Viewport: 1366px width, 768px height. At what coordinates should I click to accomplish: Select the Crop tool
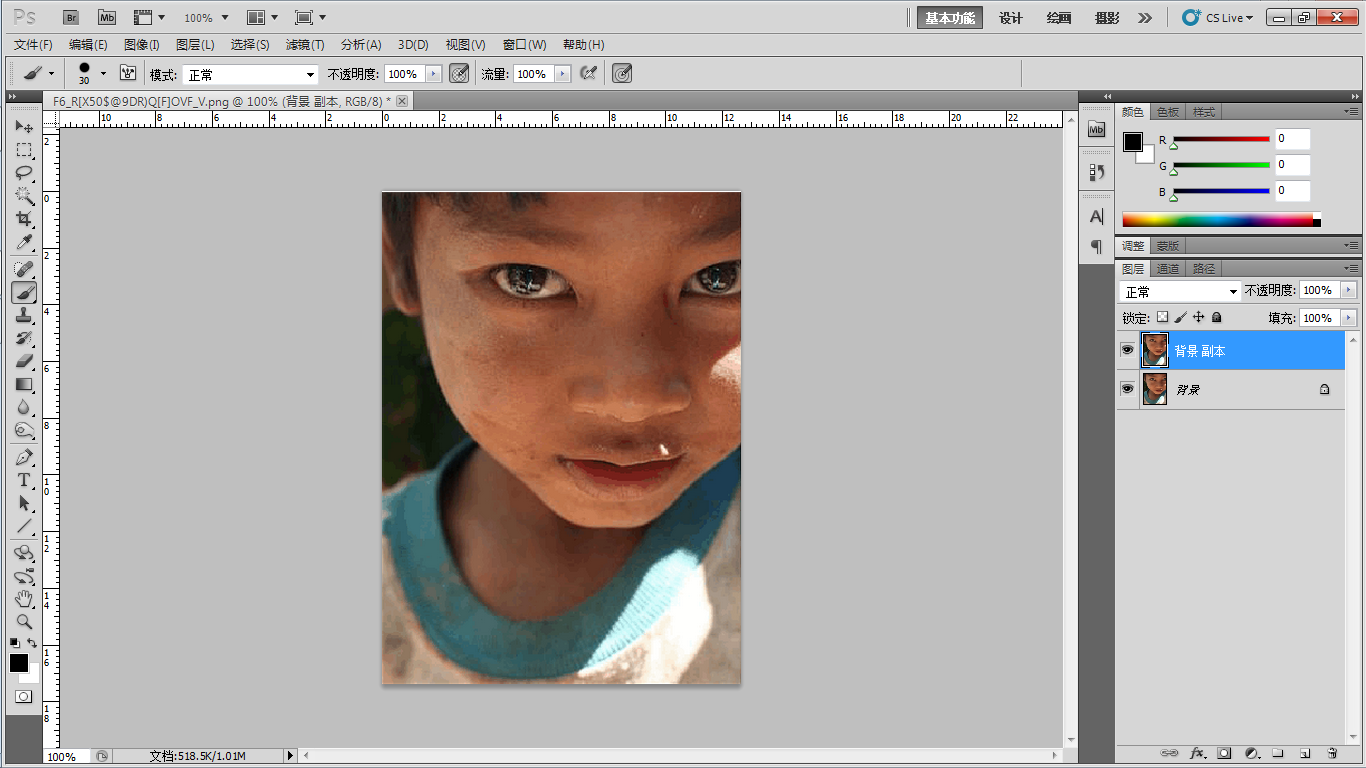[x=24, y=219]
